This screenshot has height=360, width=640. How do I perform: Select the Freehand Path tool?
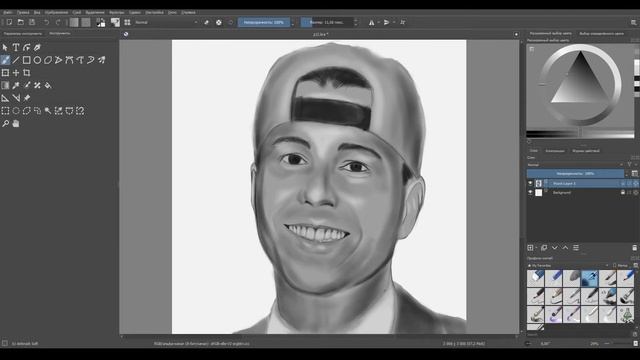[x=80, y=60]
